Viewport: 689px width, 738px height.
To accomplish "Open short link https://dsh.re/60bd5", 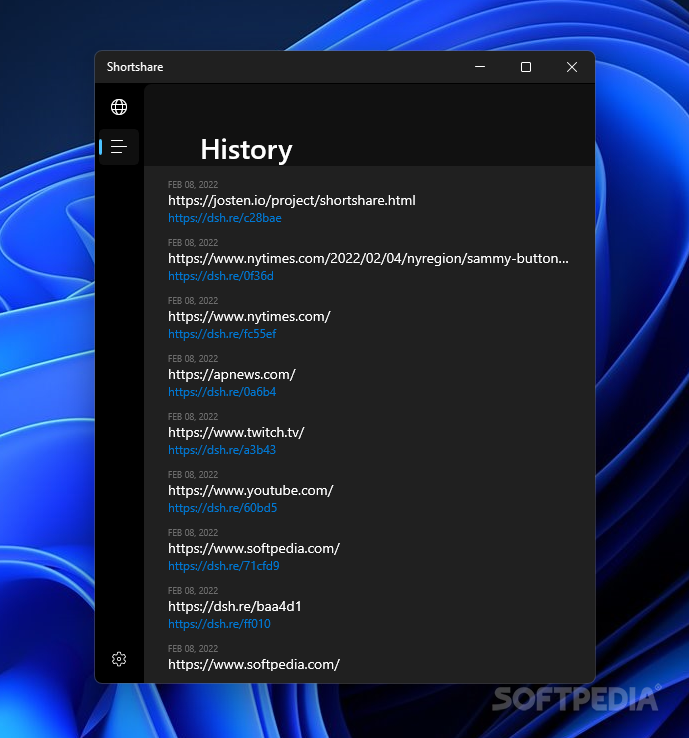I will 223,507.
